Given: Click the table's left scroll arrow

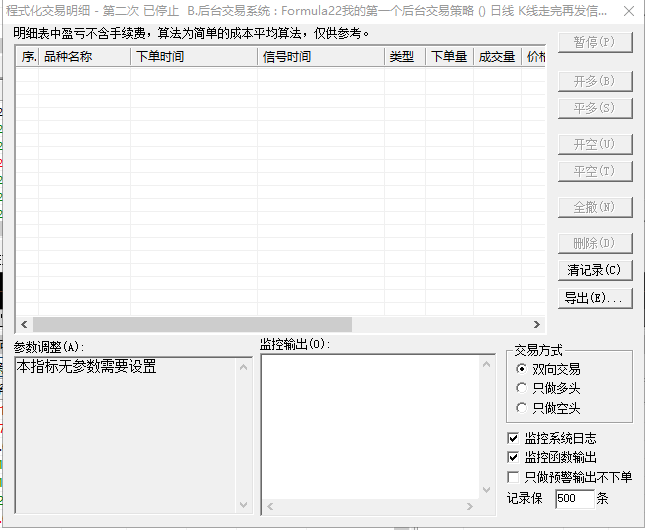Looking at the screenshot, I should (x=24, y=325).
